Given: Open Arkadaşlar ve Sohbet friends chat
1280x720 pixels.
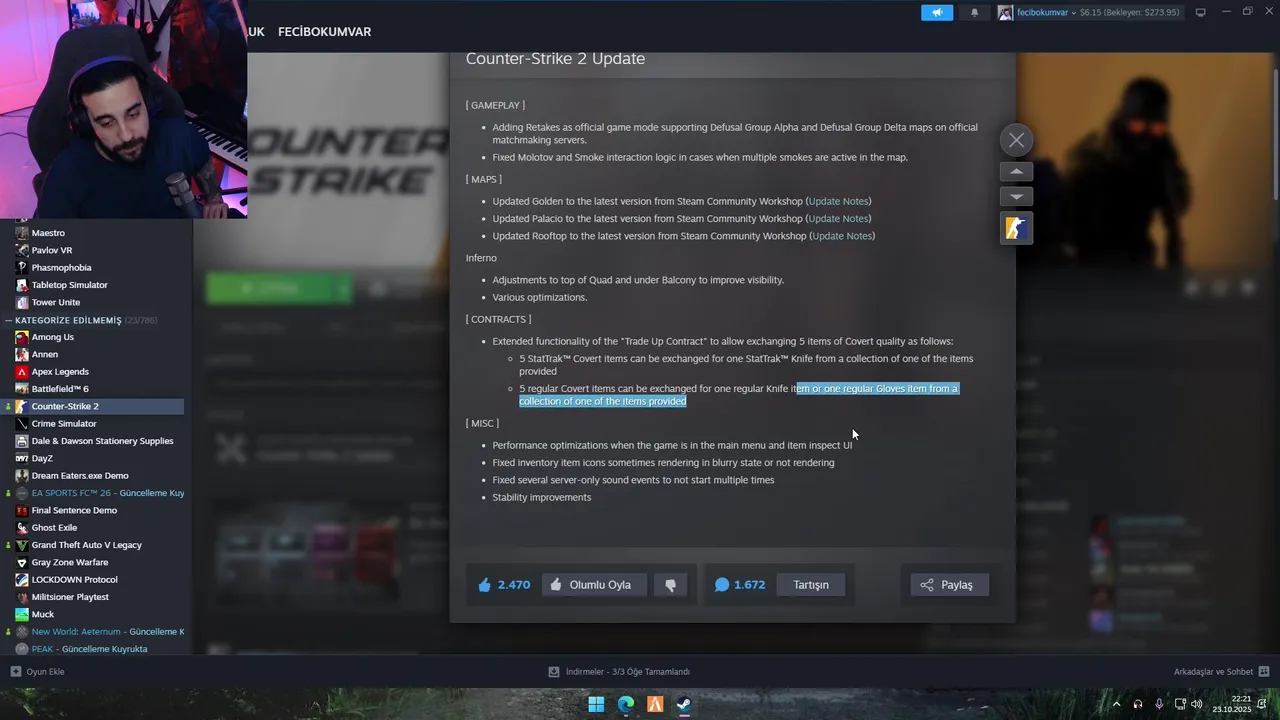Looking at the screenshot, I should 1221,672.
